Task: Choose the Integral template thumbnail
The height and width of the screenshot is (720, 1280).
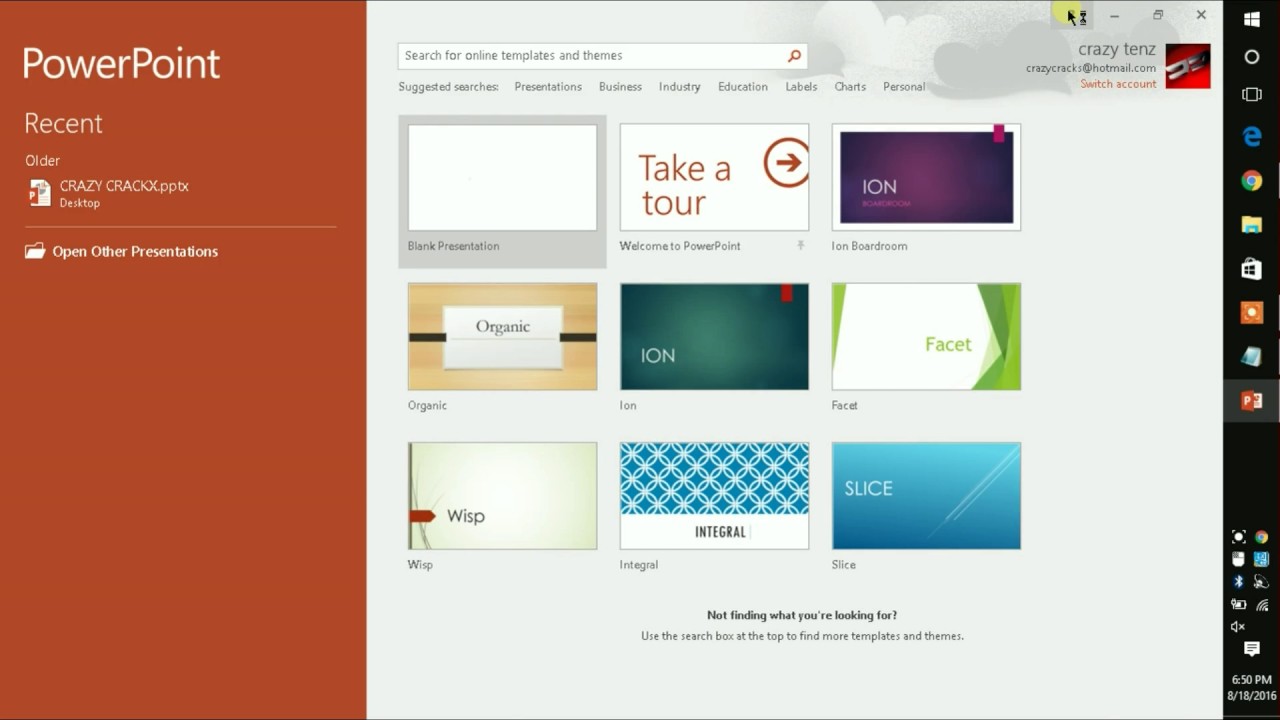Action: pos(714,496)
